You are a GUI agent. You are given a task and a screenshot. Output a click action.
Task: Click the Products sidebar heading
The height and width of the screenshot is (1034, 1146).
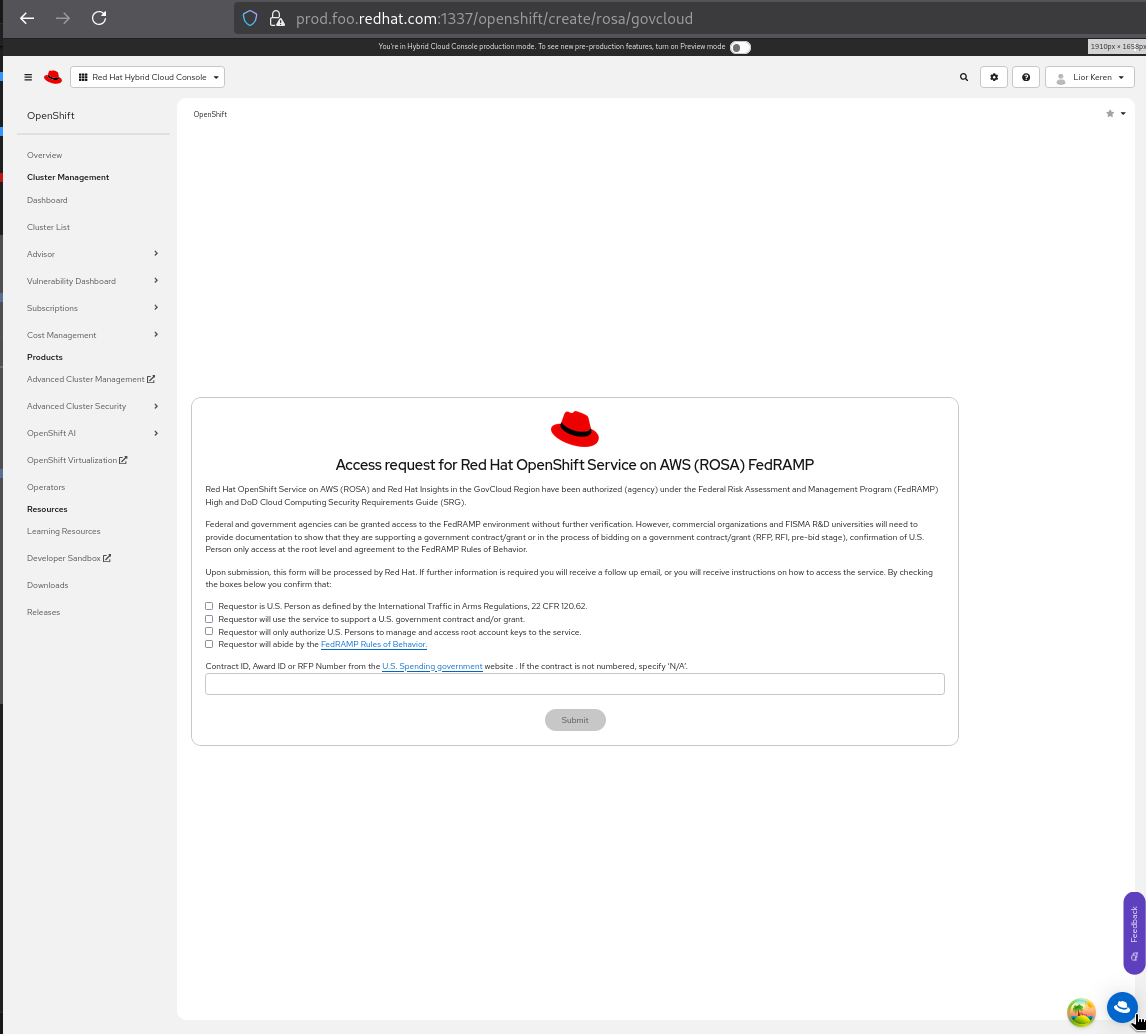pos(45,357)
